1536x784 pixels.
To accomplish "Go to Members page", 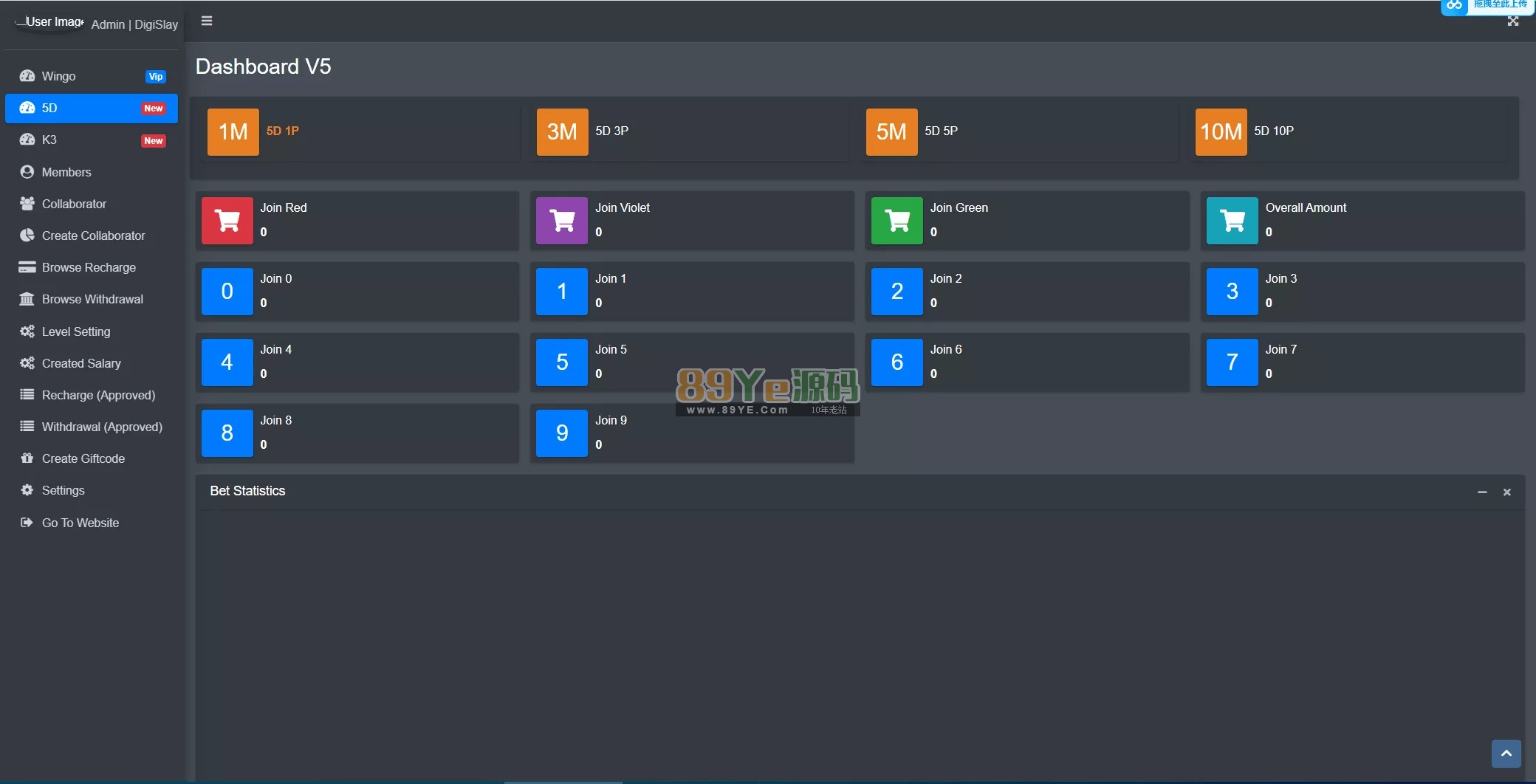I will (66, 172).
